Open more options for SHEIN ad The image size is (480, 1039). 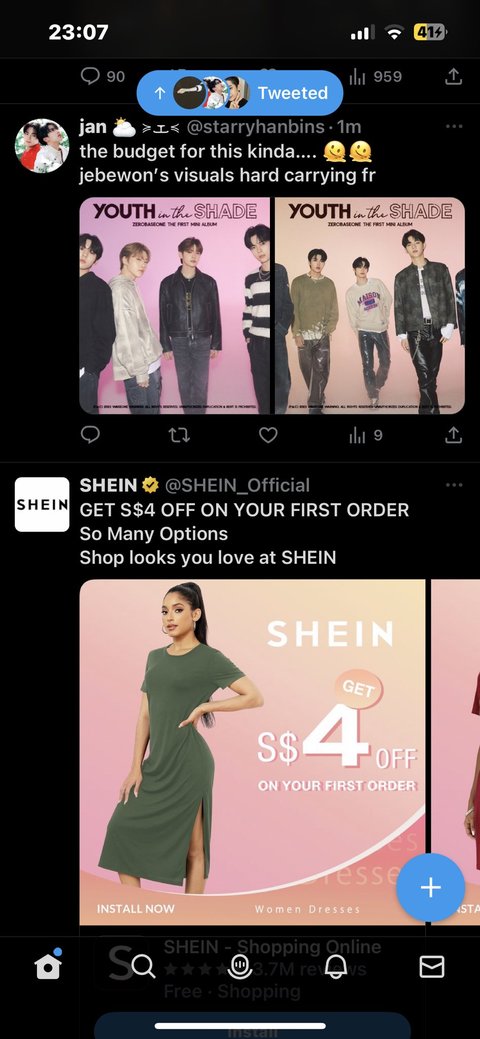click(x=454, y=485)
